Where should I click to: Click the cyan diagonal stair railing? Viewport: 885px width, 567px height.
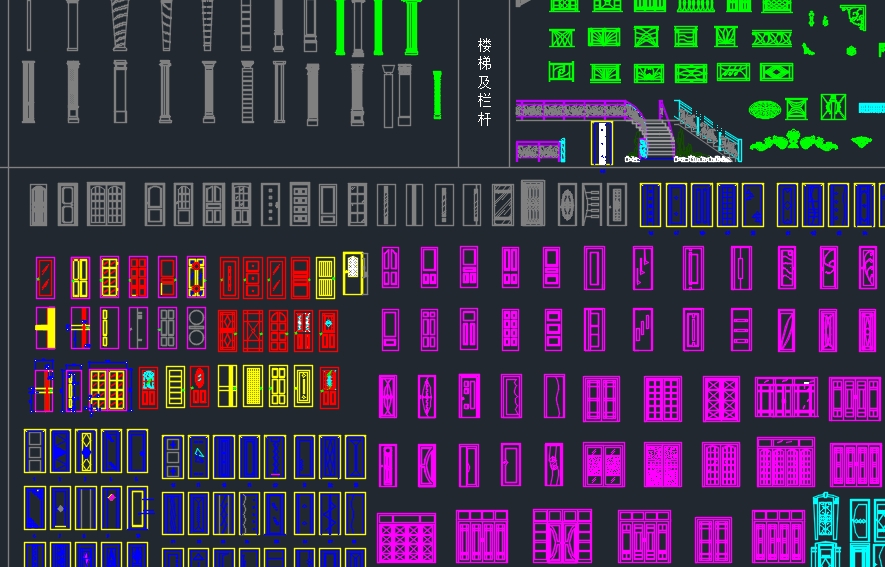(x=707, y=131)
